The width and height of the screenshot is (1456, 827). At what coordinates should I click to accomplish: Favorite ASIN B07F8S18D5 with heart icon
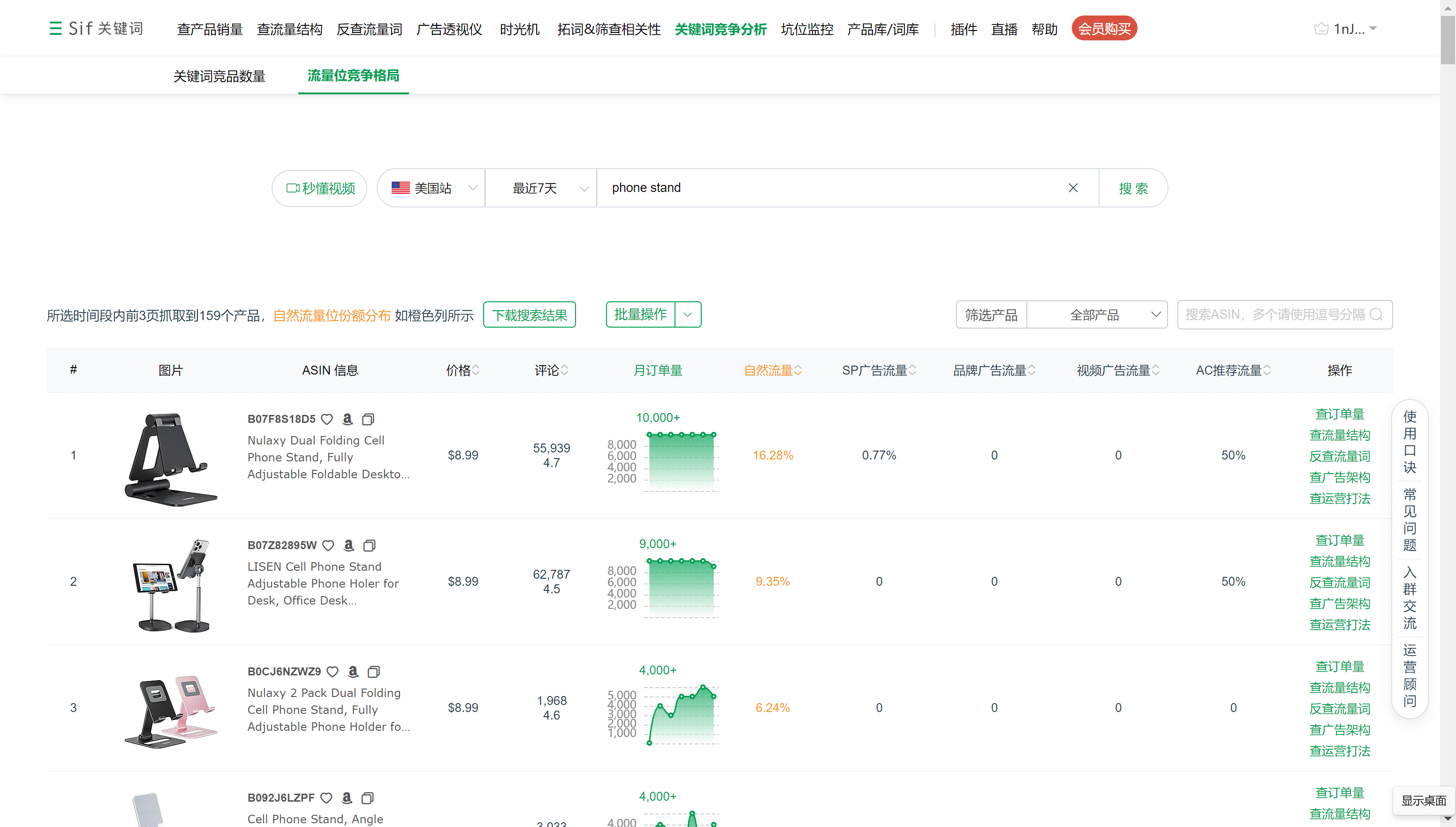coord(327,419)
